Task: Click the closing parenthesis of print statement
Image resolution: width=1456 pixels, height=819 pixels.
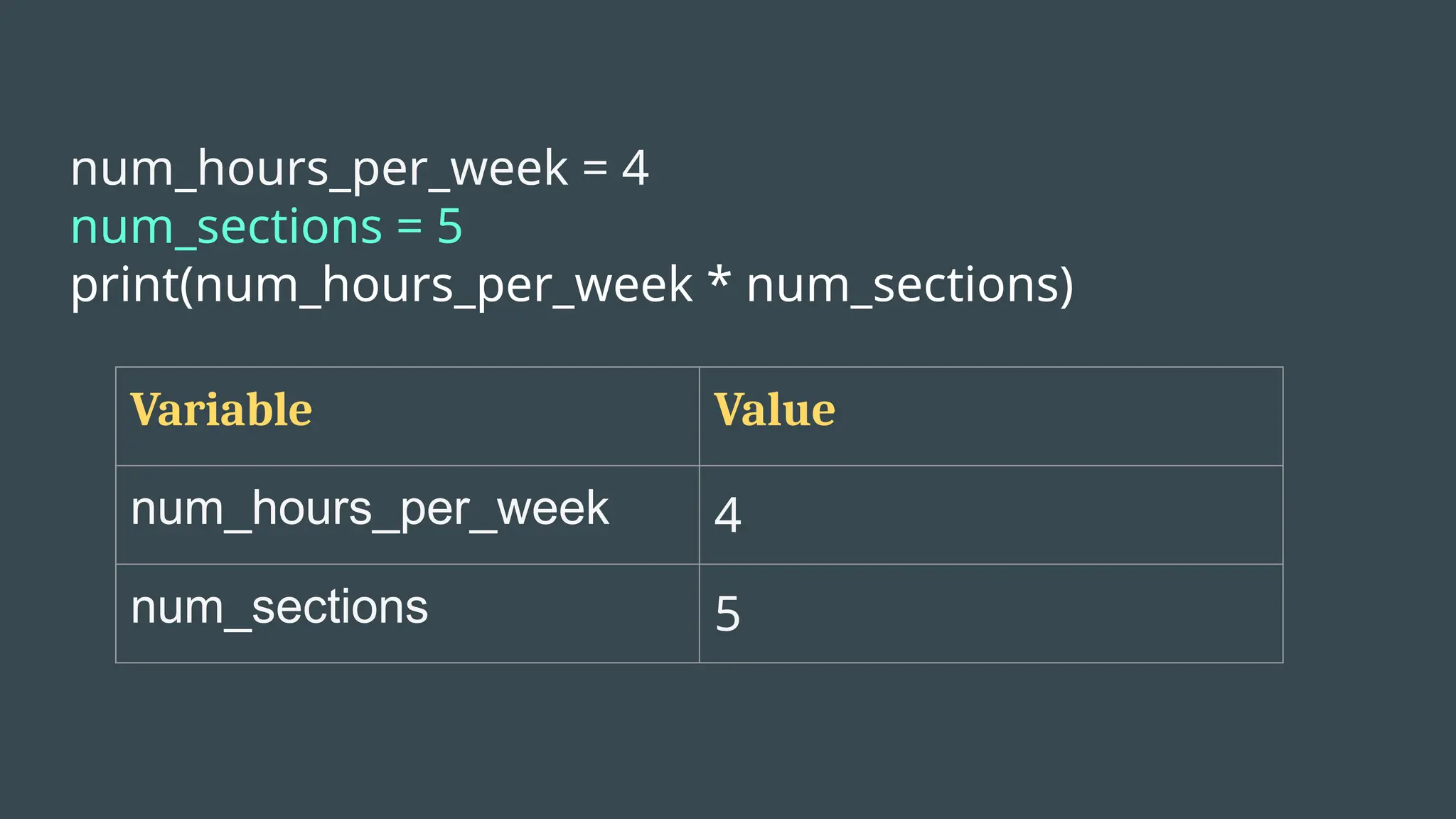Action: [x=1066, y=285]
